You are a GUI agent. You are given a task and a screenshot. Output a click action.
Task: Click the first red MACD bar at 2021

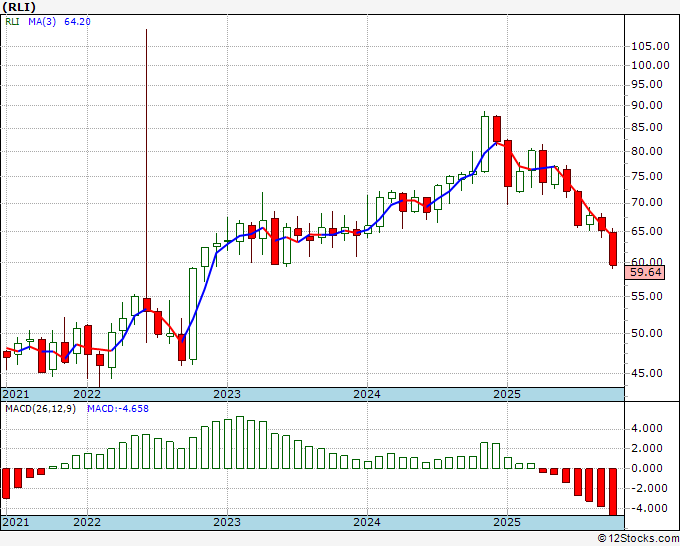point(6,484)
